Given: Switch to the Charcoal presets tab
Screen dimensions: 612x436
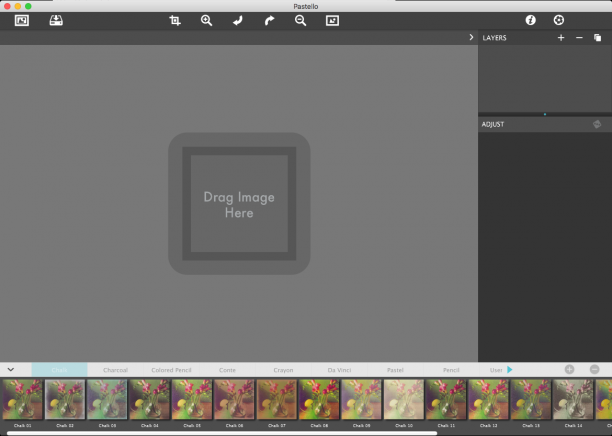Looking at the screenshot, I should point(116,370).
